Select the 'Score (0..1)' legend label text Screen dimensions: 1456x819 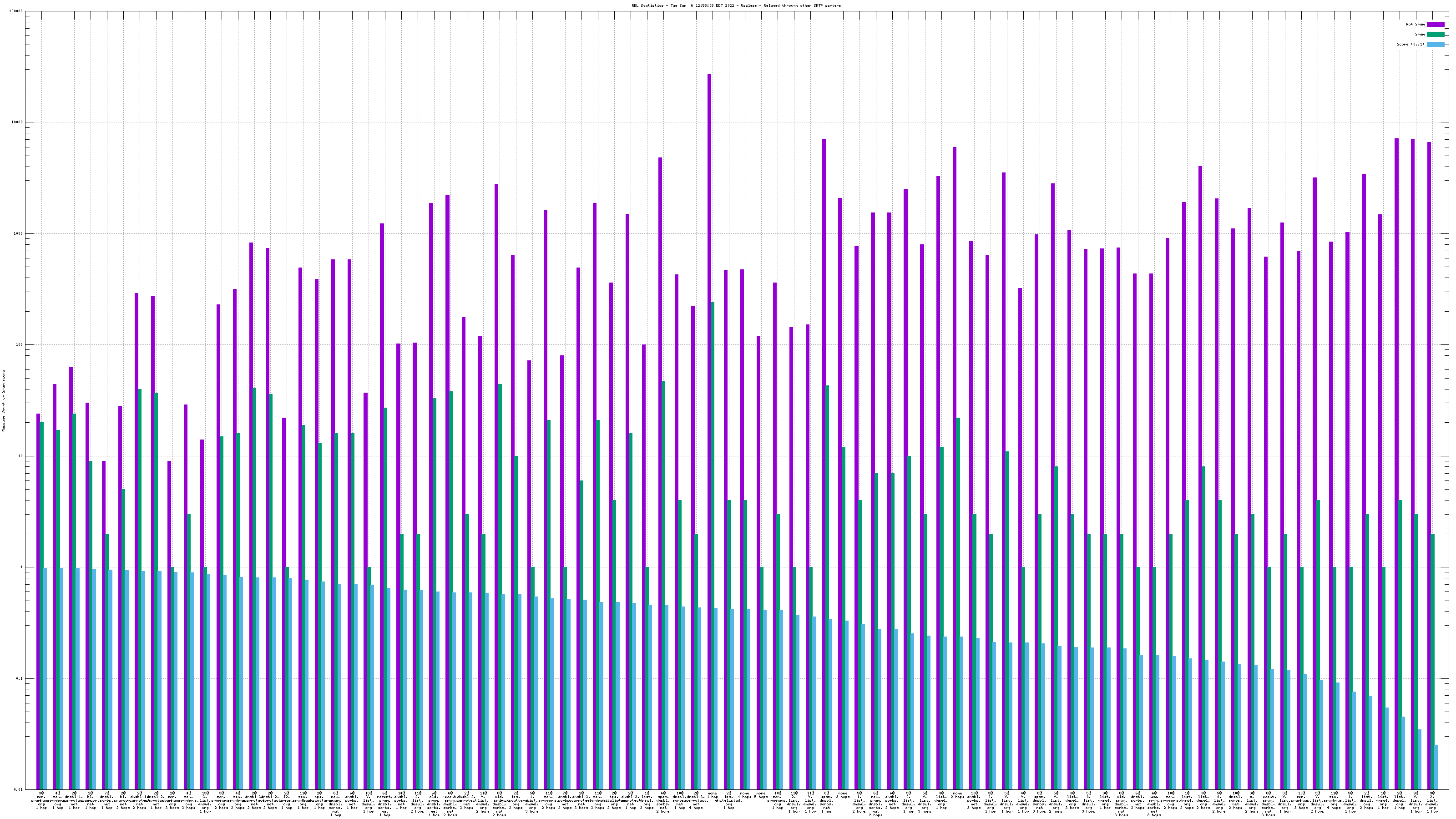[x=1410, y=44]
